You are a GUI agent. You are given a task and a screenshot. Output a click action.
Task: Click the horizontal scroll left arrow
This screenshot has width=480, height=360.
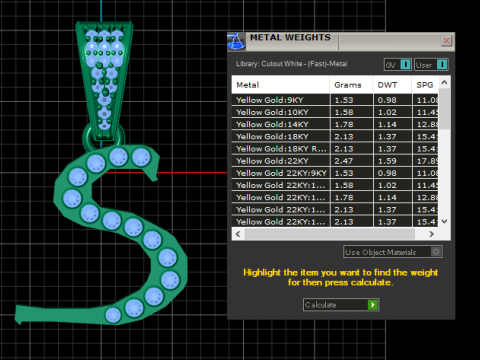pos(238,234)
